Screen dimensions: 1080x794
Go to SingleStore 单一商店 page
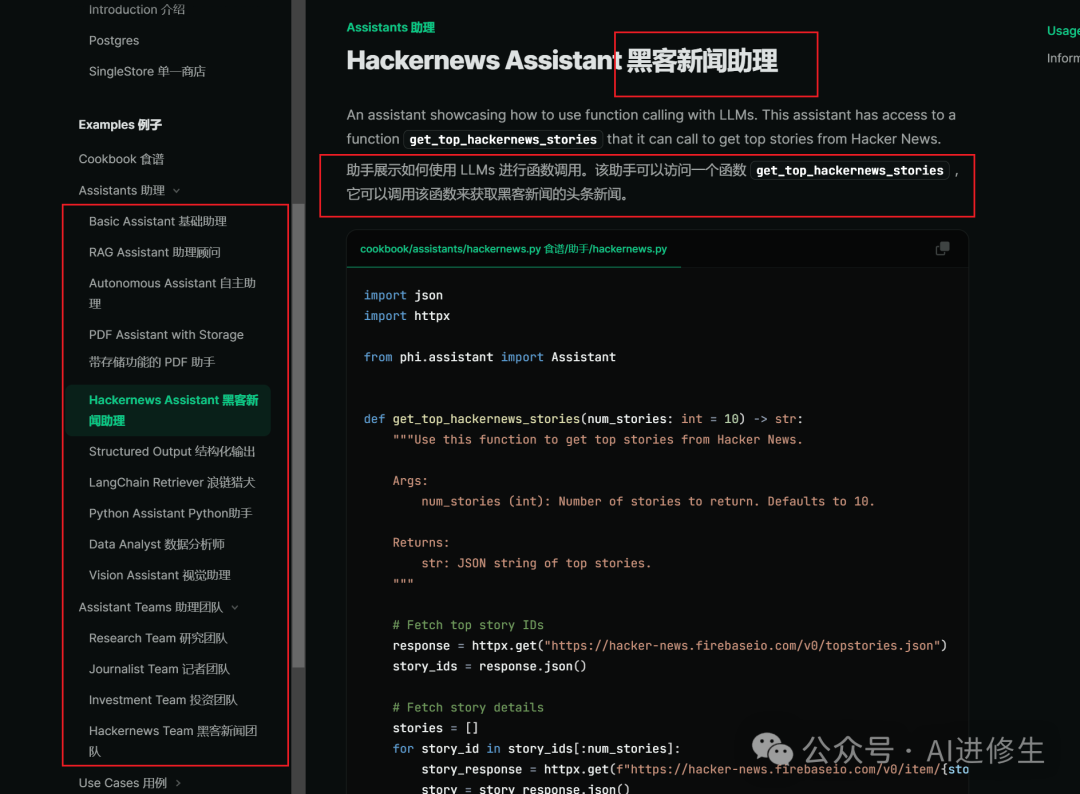147,72
